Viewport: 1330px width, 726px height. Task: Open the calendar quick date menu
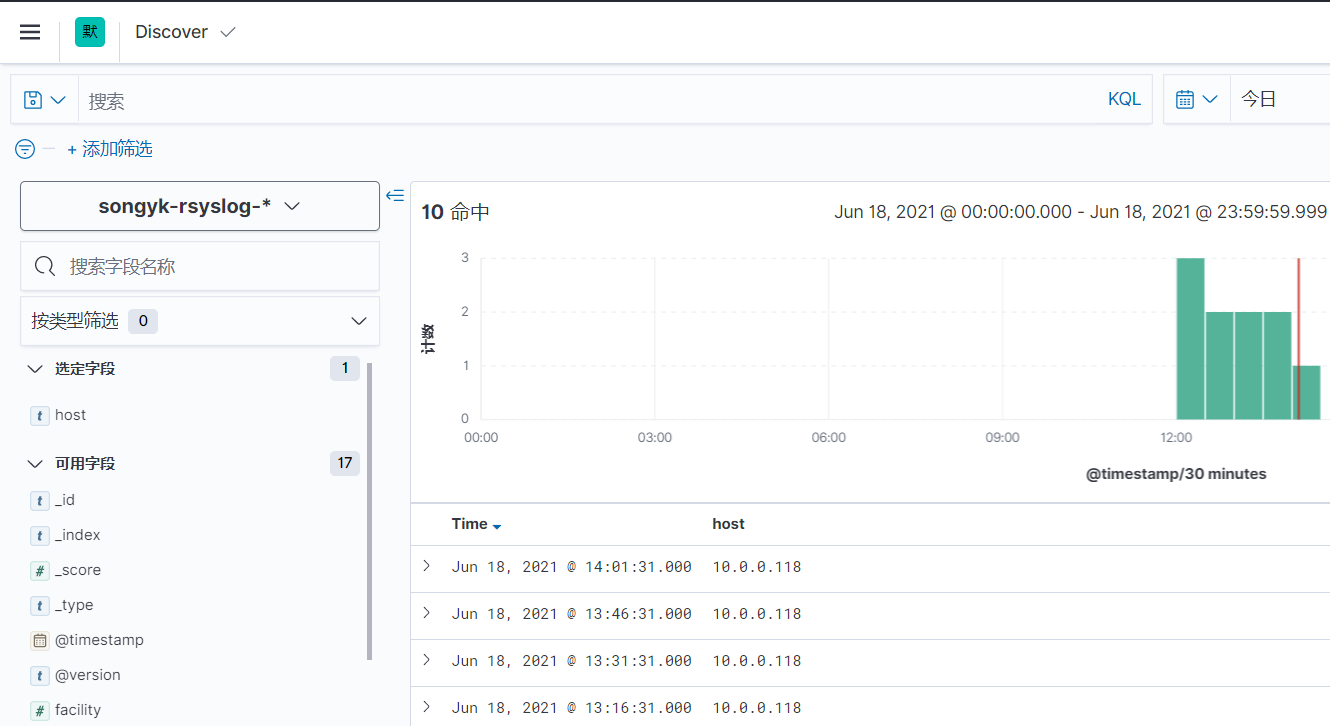tap(1197, 100)
